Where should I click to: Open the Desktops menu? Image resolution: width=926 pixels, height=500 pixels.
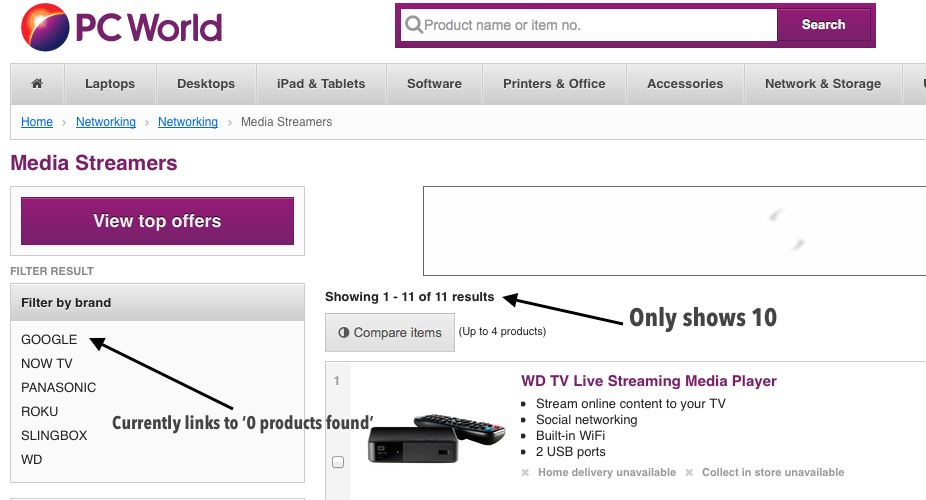click(x=206, y=84)
